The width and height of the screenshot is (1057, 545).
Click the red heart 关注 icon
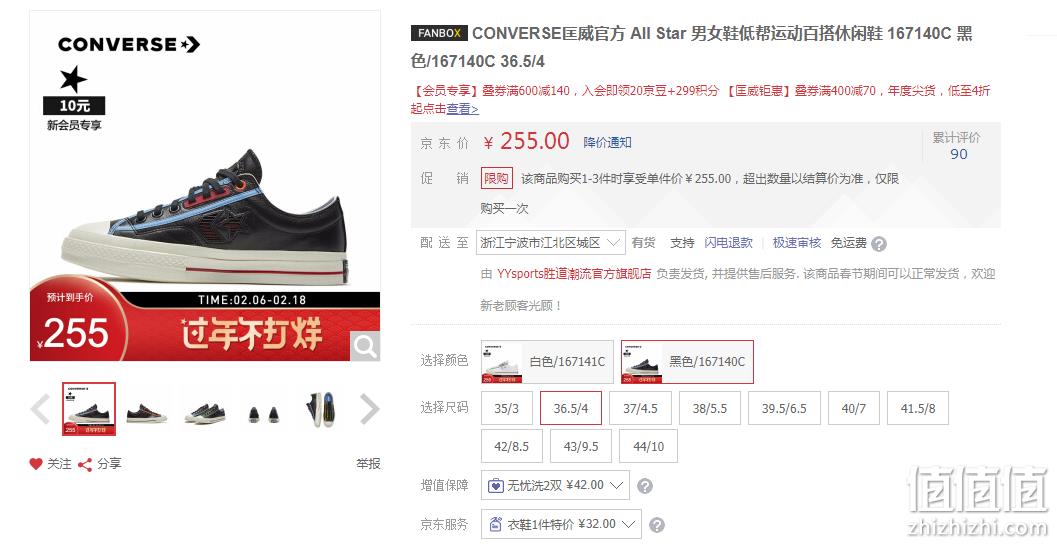(36, 464)
